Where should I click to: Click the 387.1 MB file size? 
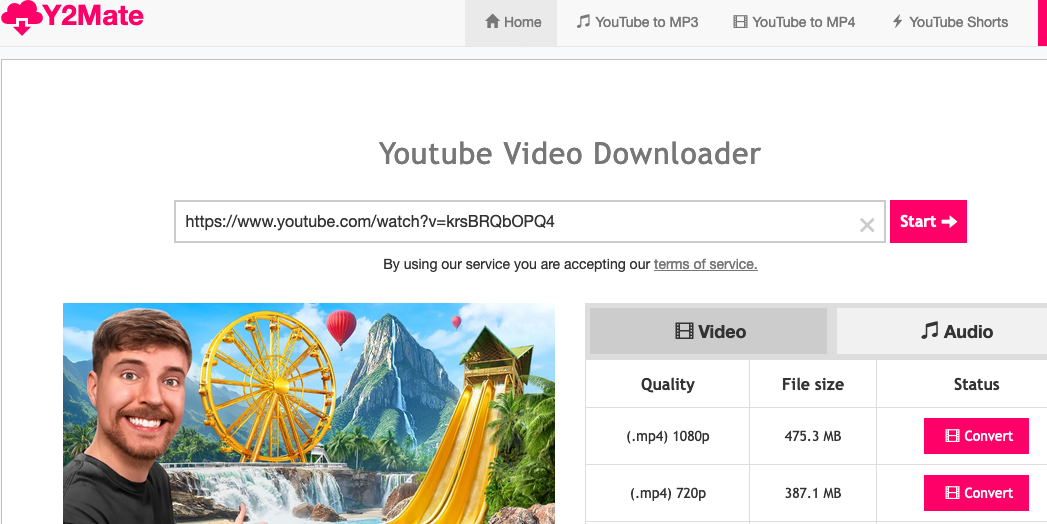813,493
